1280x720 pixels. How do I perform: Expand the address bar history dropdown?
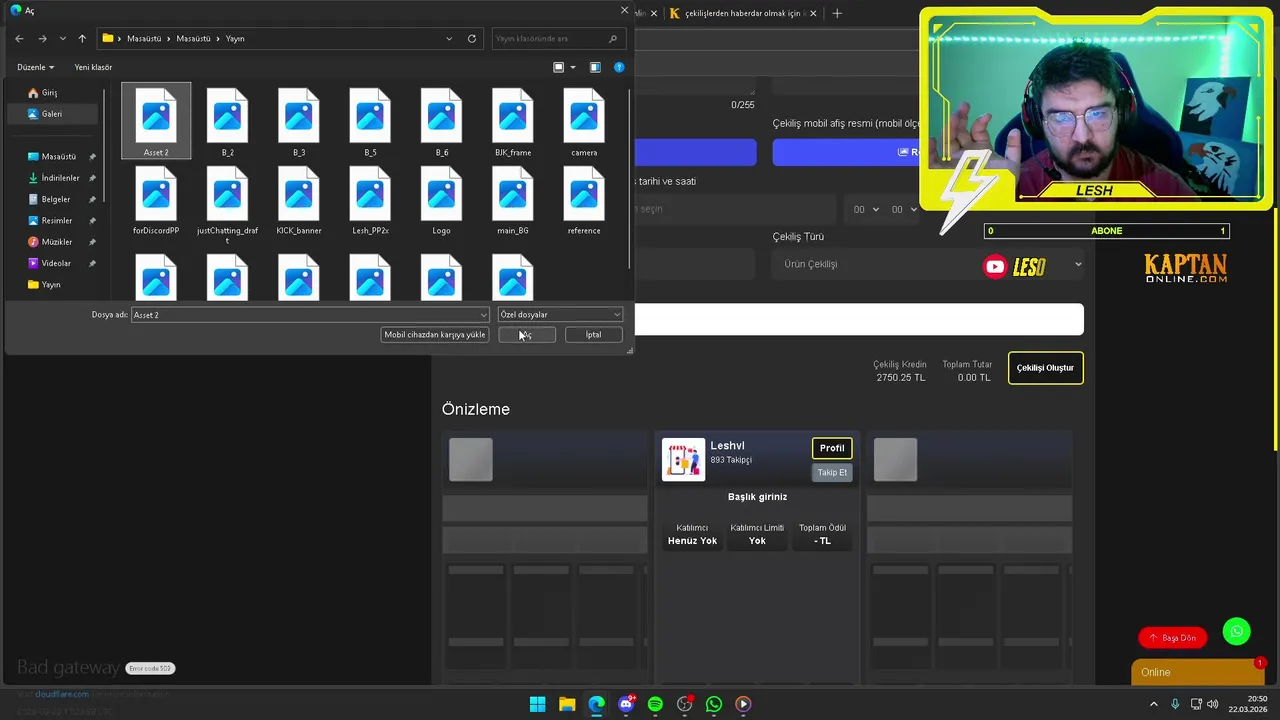tap(449, 38)
